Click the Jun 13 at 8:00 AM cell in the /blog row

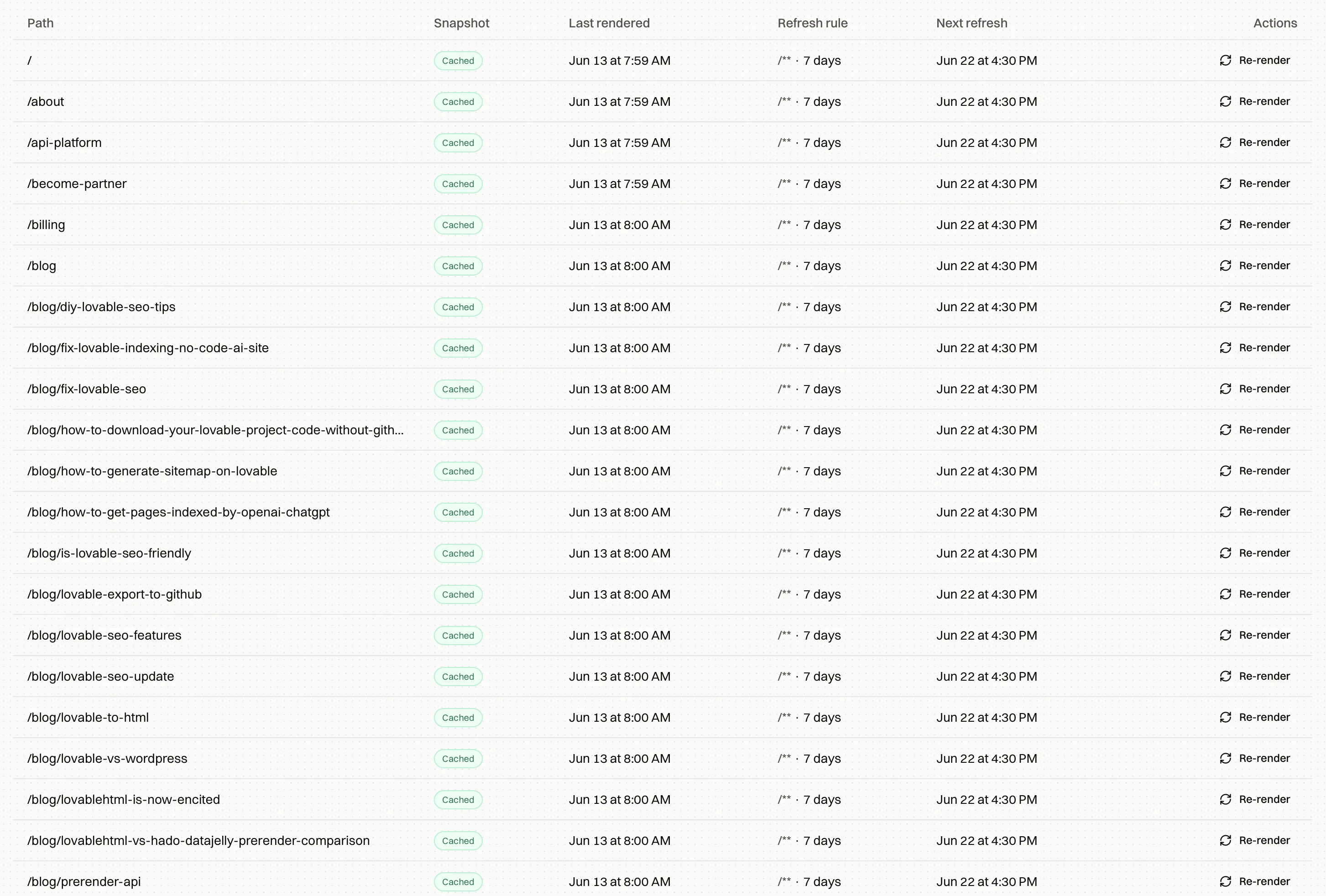coord(620,266)
